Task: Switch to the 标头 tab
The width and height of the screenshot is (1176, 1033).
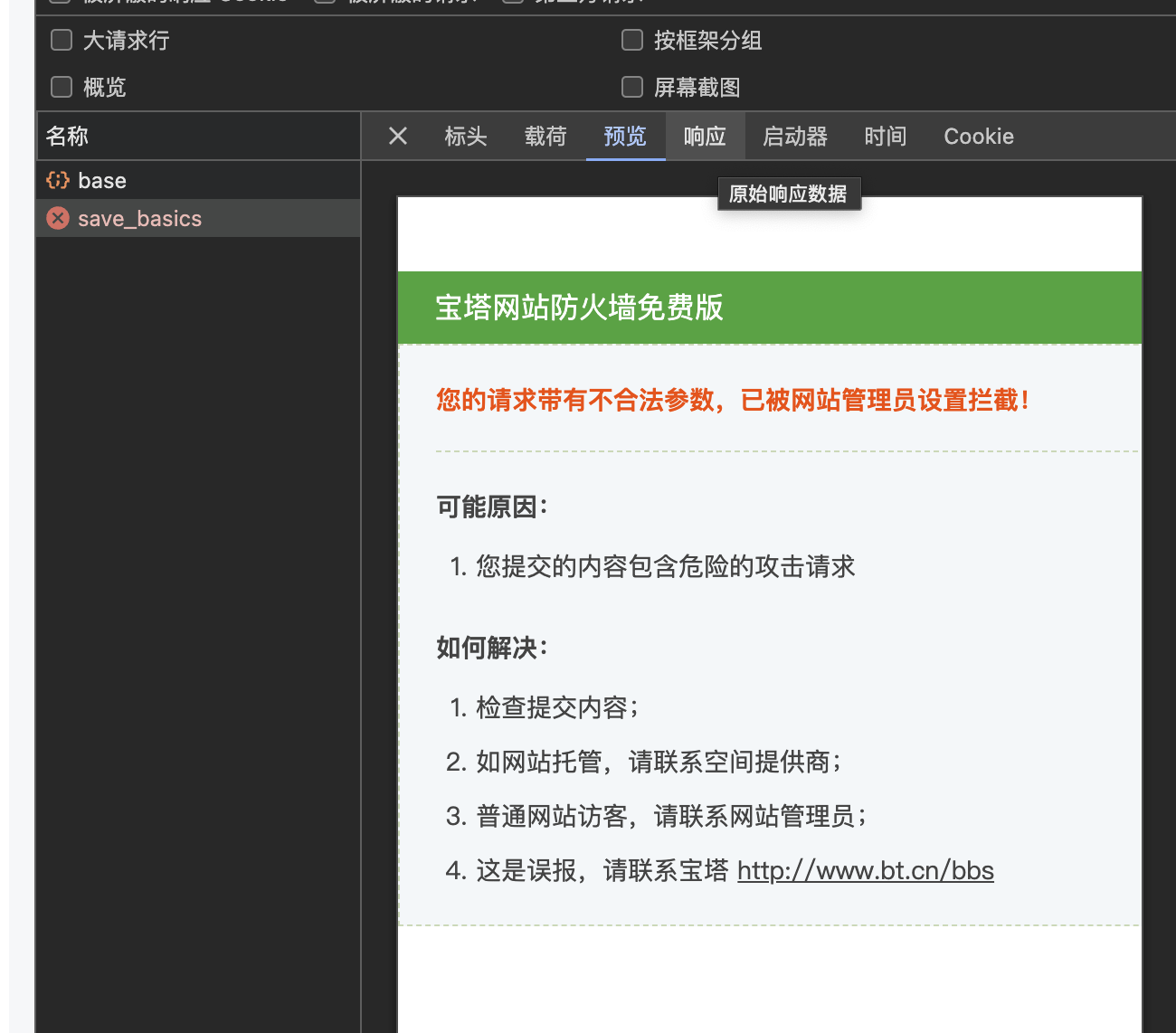Action: (466, 137)
